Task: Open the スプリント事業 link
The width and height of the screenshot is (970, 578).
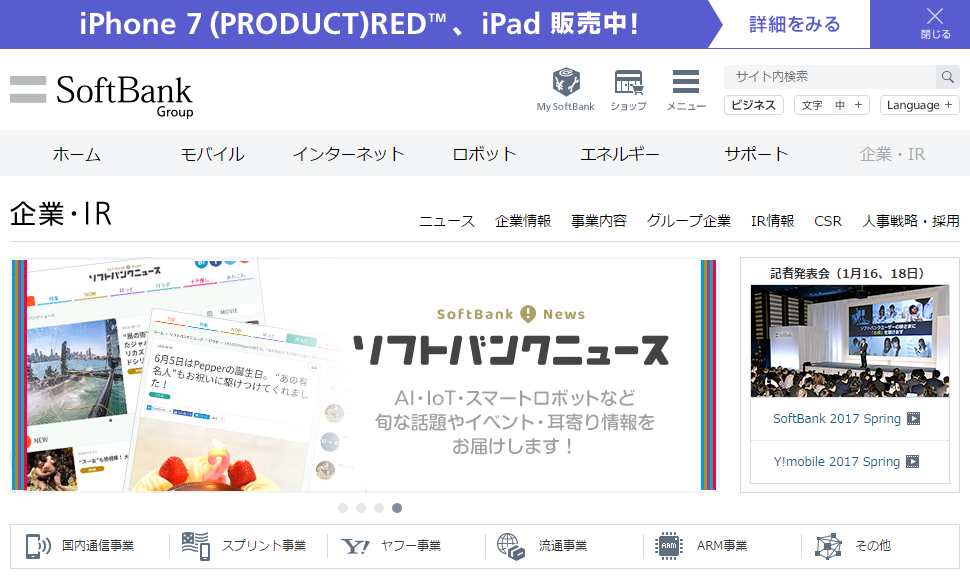Action: point(264,546)
